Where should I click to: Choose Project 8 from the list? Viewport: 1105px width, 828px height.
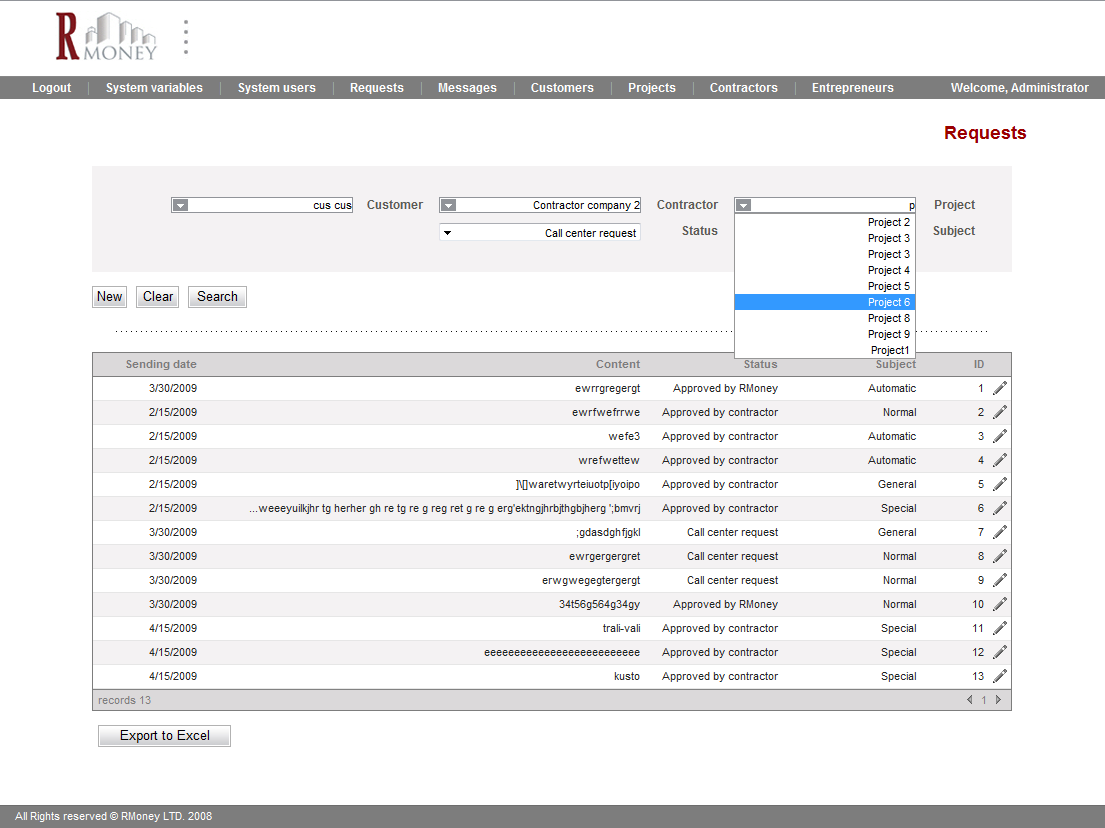point(825,318)
